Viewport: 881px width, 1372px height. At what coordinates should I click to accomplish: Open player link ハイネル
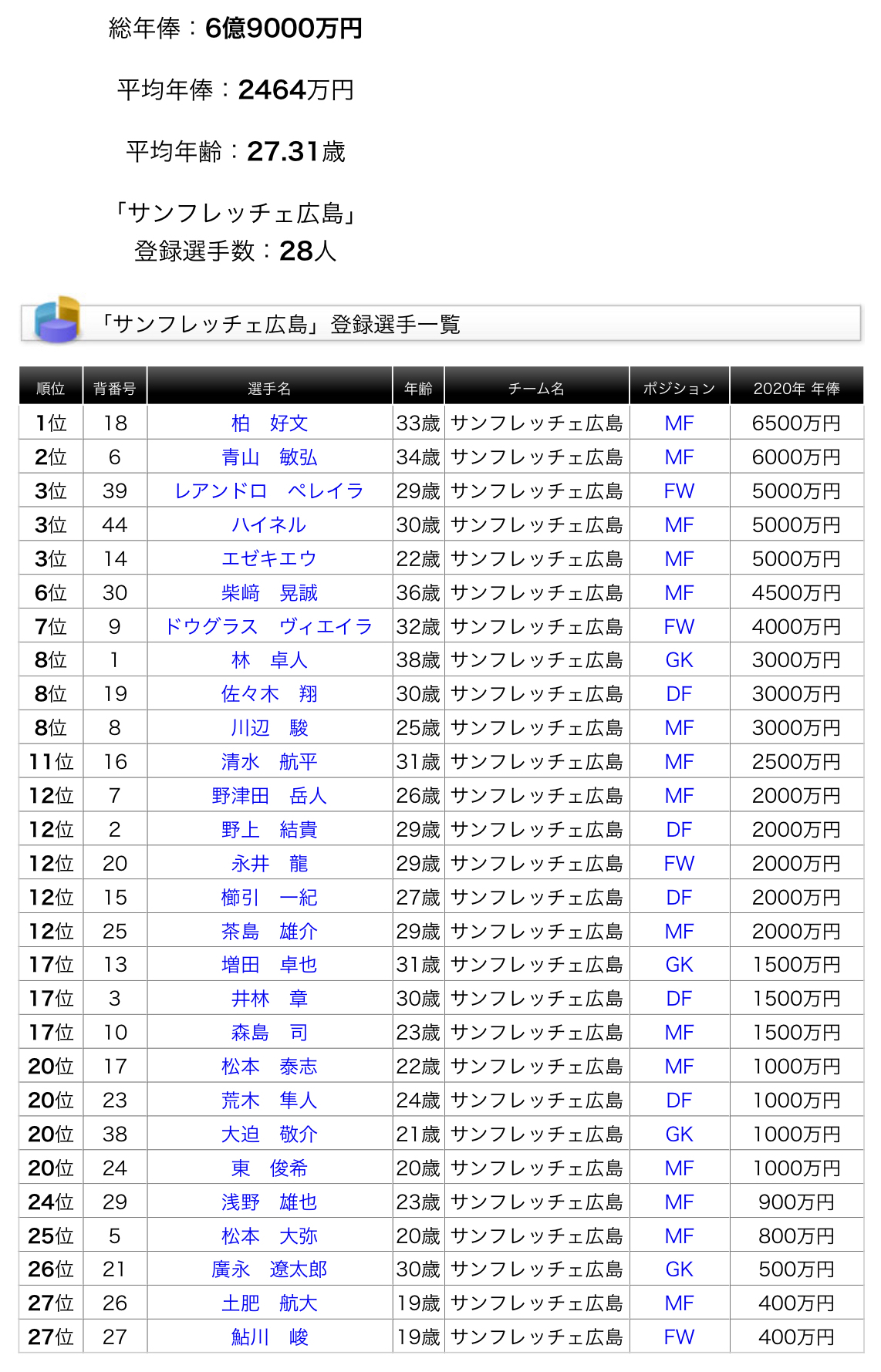coord(269,525)
